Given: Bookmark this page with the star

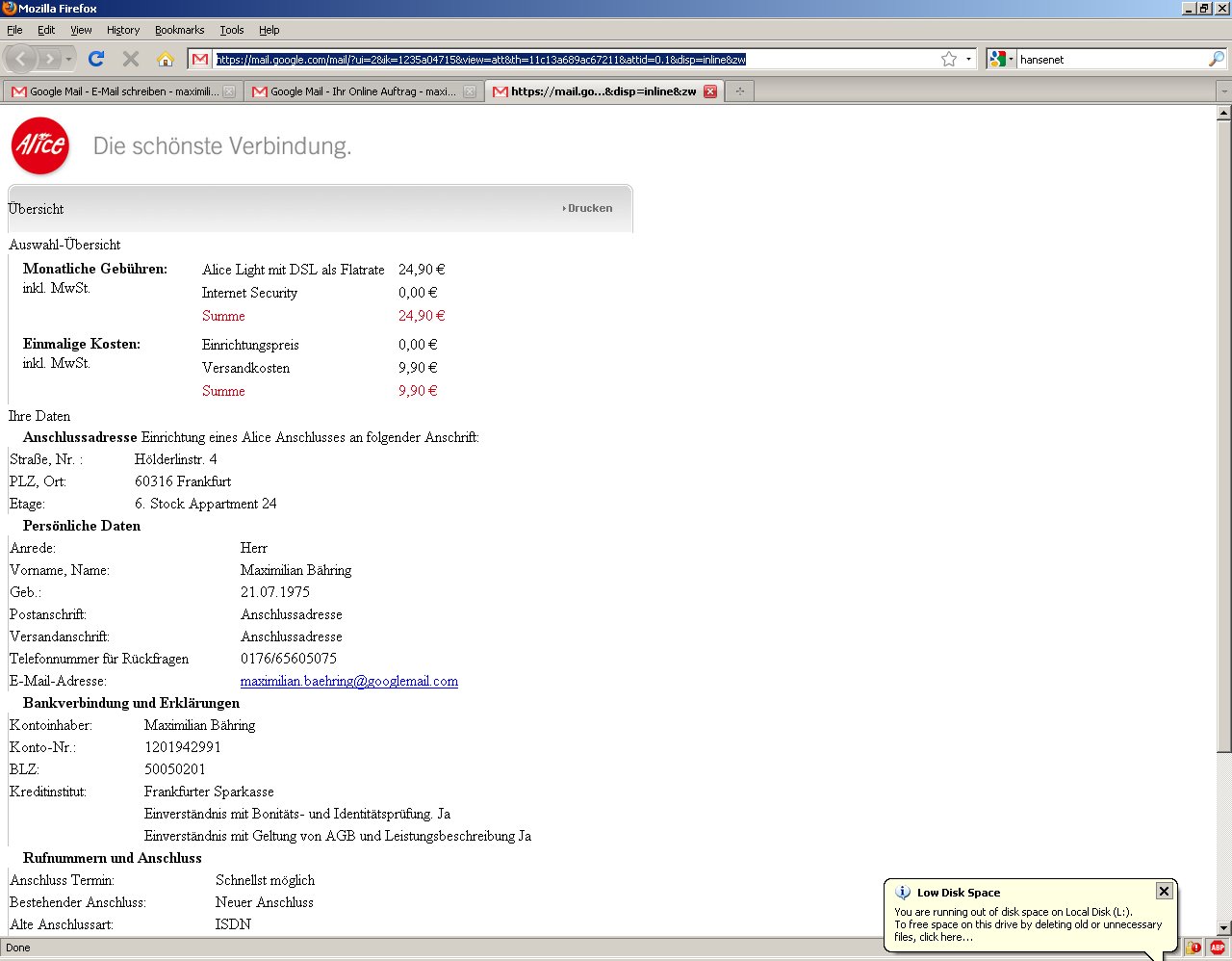Looking at the screenshot, I should pos(949,60).
